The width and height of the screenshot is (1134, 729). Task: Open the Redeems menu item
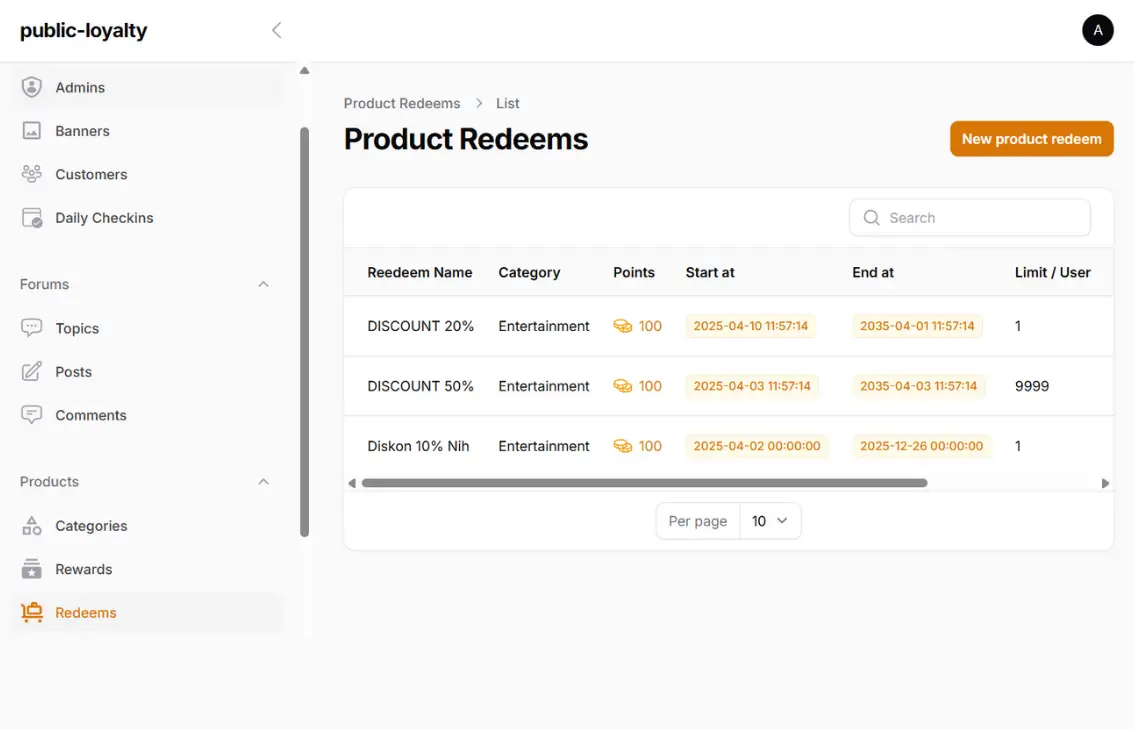tap(86, 613)
